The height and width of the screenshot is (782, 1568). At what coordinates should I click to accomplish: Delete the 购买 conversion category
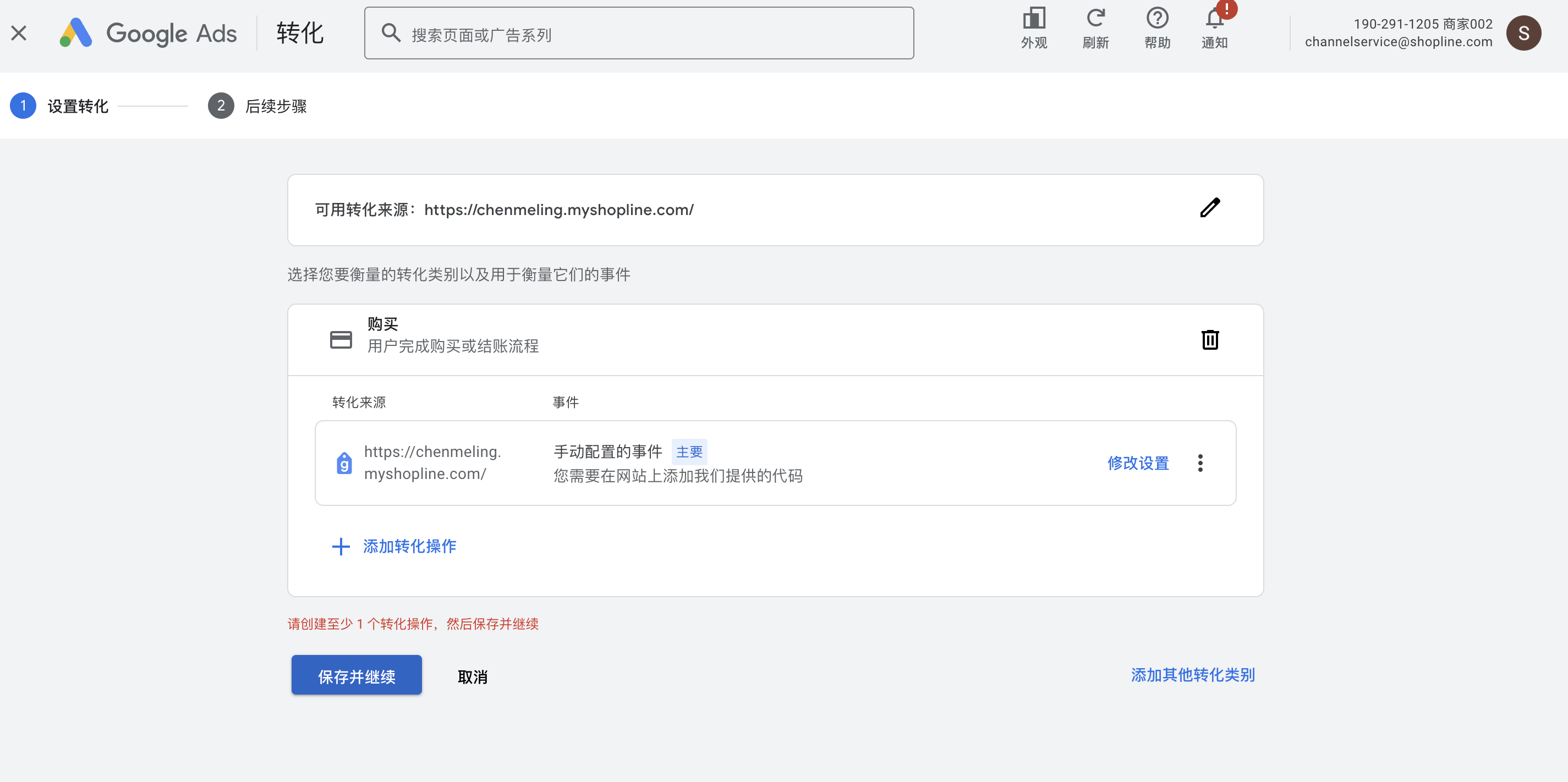1210,339
